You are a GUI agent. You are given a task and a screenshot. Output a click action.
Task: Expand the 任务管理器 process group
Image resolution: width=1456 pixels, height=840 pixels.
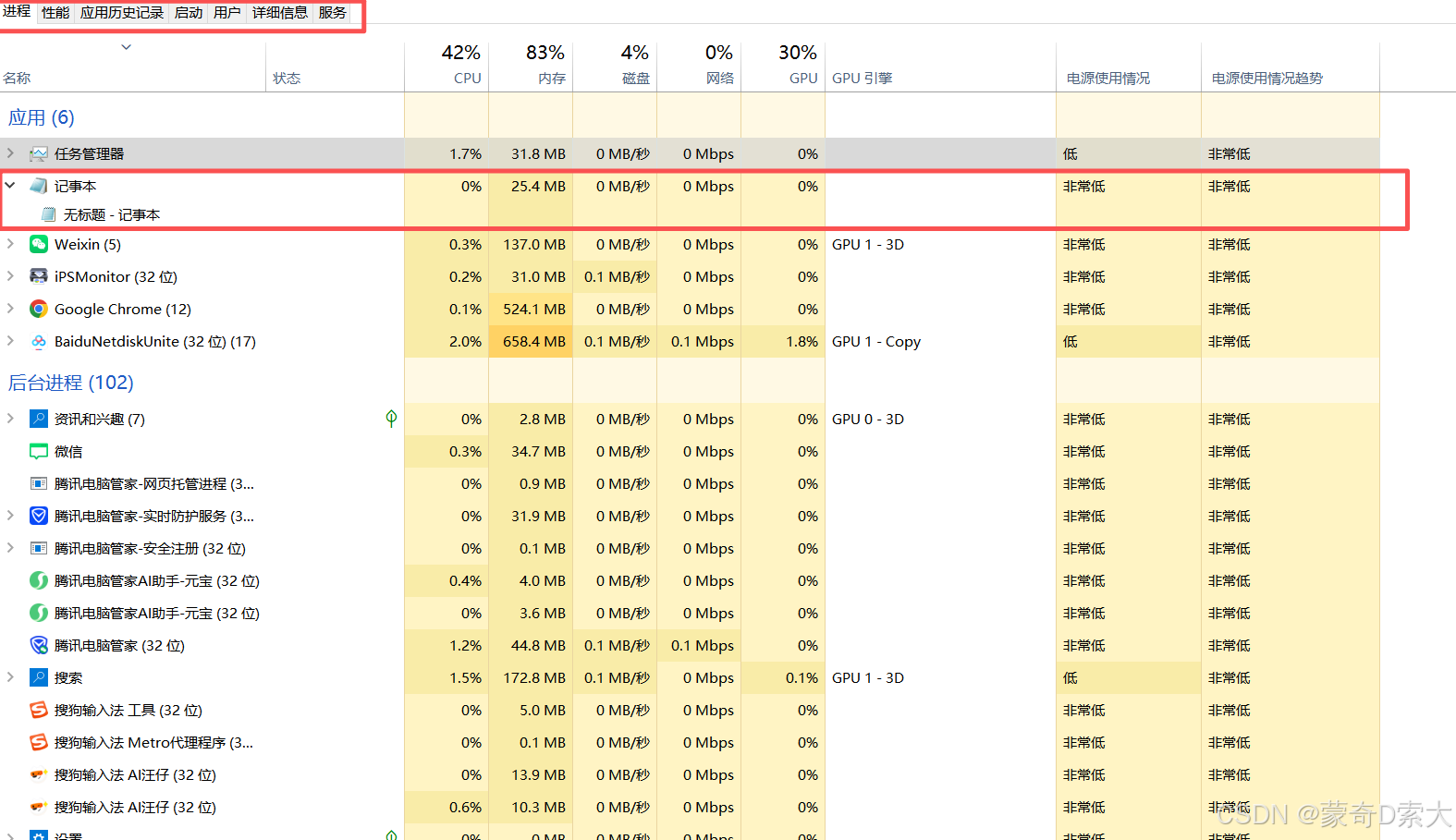[10, 153]
